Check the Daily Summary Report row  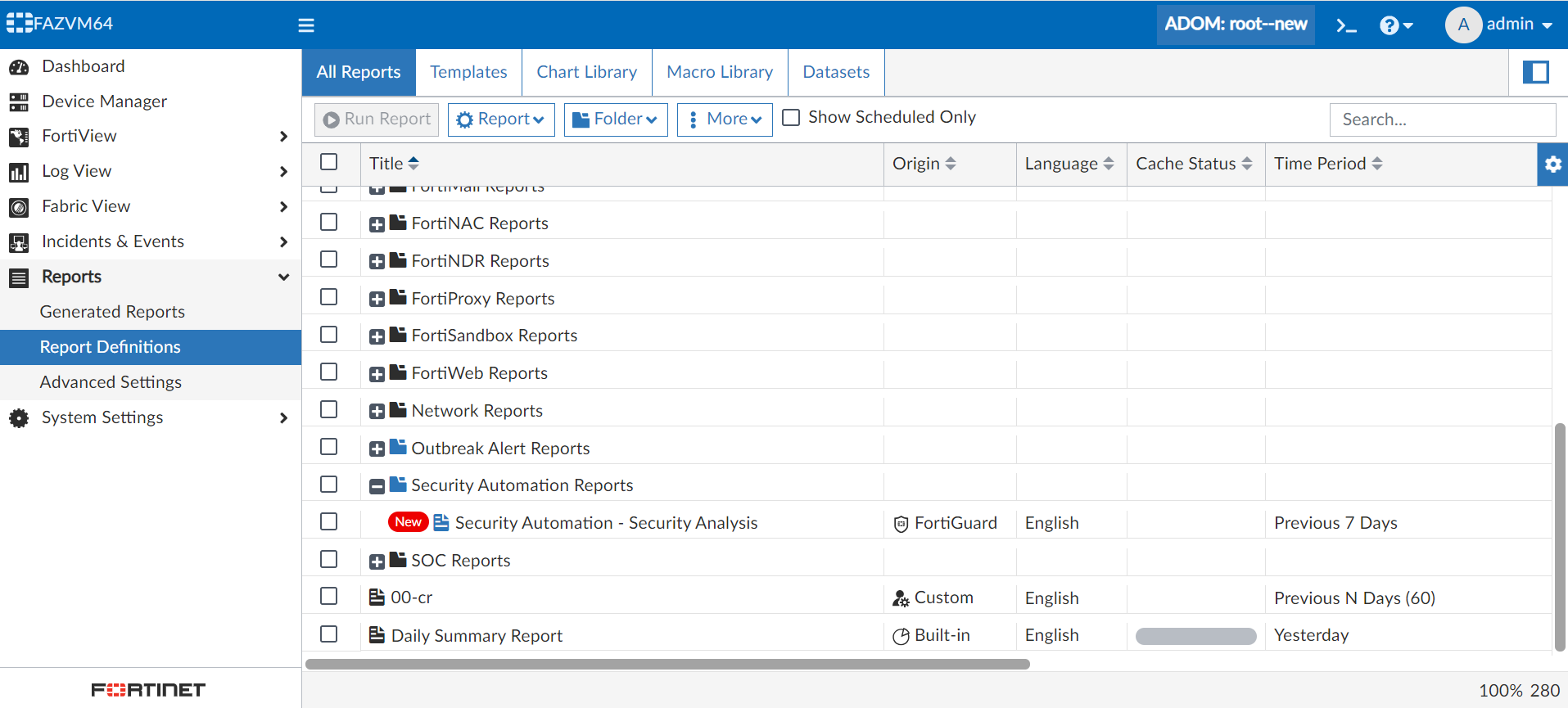click(x=329, y=634)
